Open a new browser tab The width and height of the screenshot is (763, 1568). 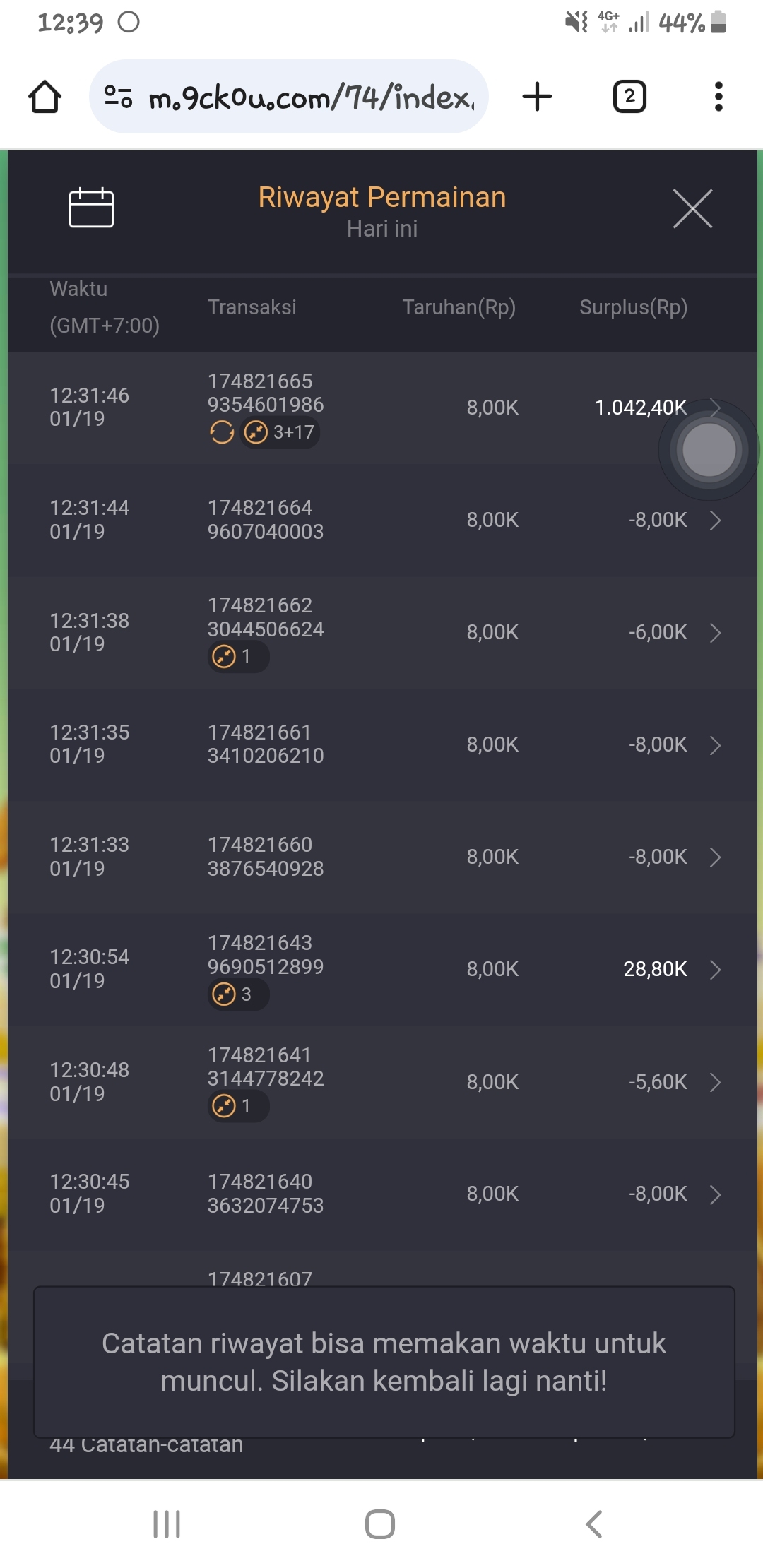coord(537,97)
